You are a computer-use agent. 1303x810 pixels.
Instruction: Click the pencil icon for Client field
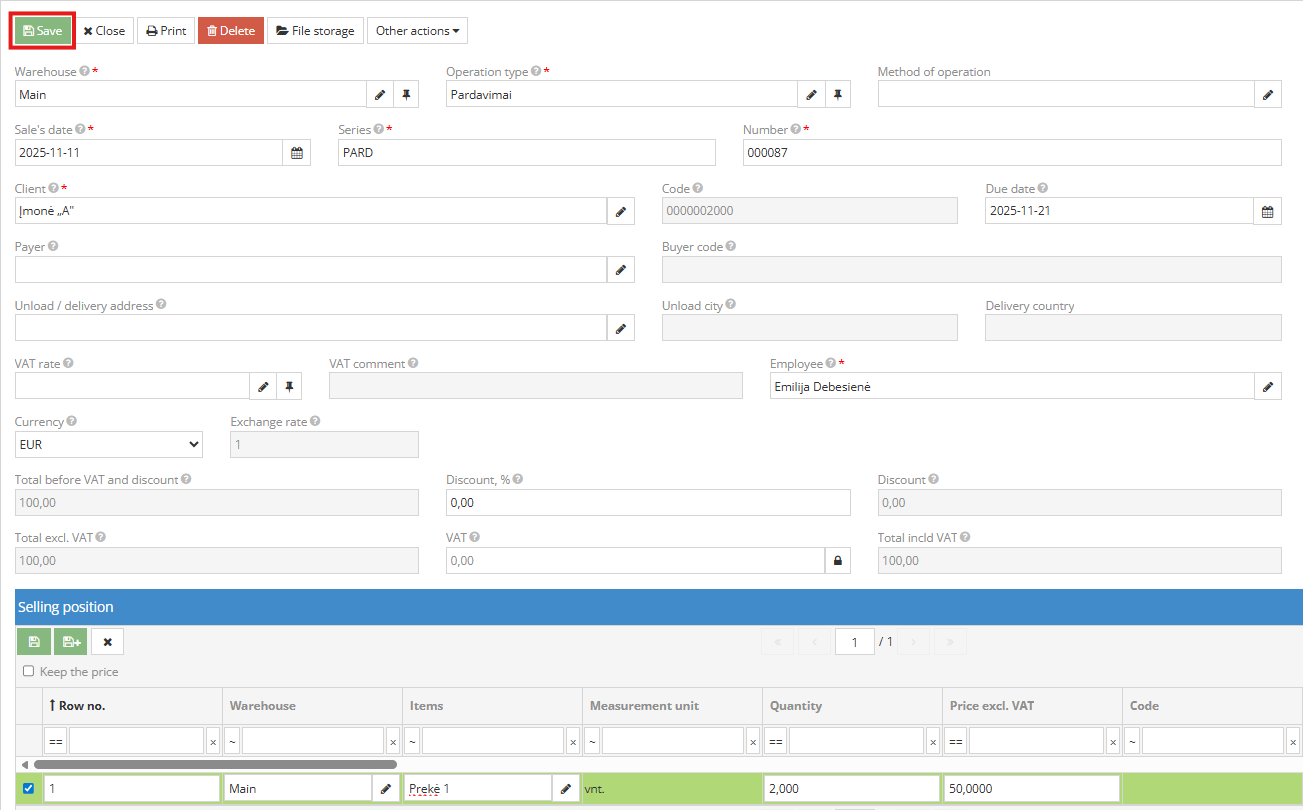point(620,211)
